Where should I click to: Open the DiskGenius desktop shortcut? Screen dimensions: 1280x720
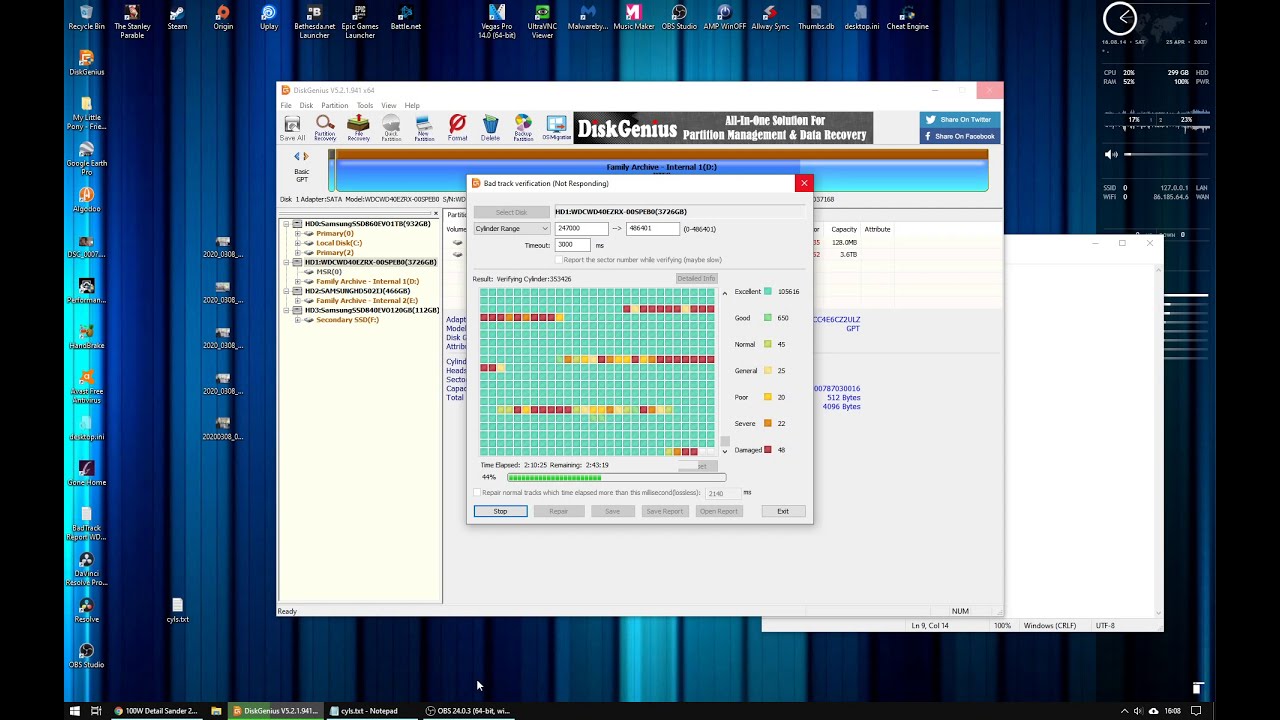[87, 64]
